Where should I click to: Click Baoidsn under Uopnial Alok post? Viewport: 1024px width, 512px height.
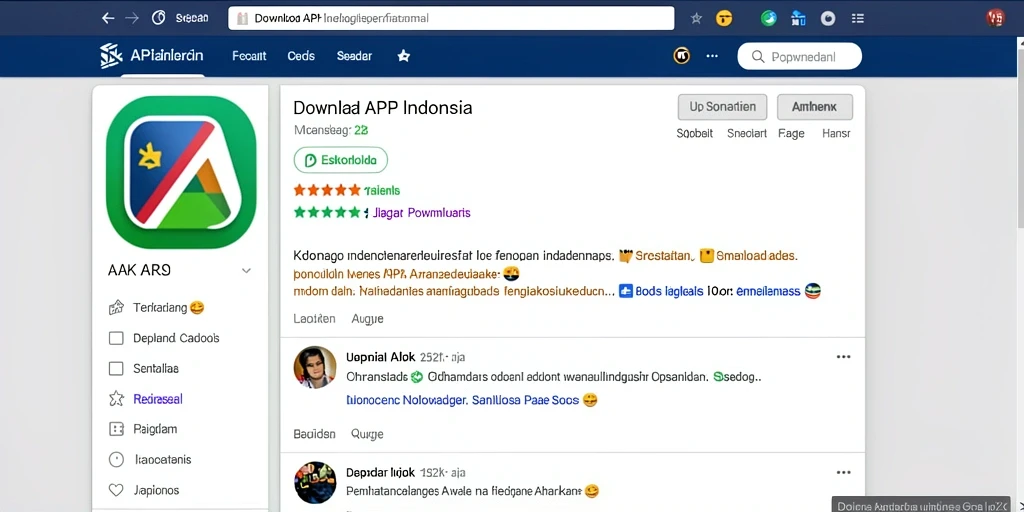(x=314, y=434)
